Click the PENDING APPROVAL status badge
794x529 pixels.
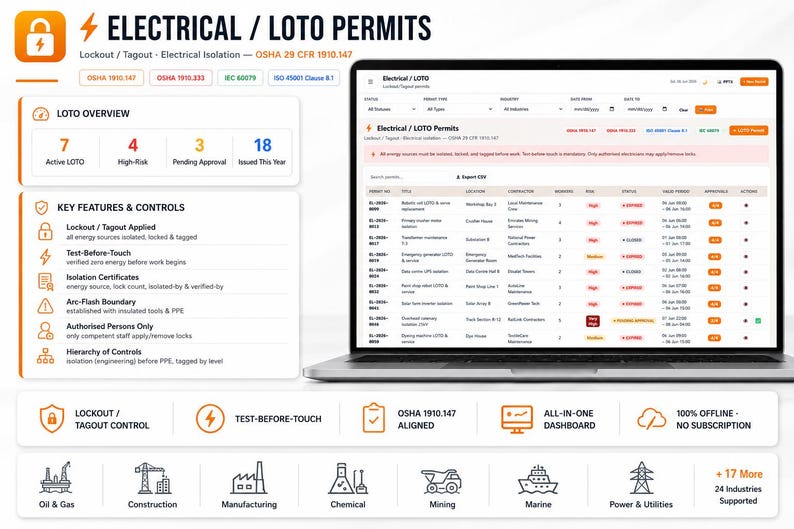pyautogui.click(x=633, y=321)
